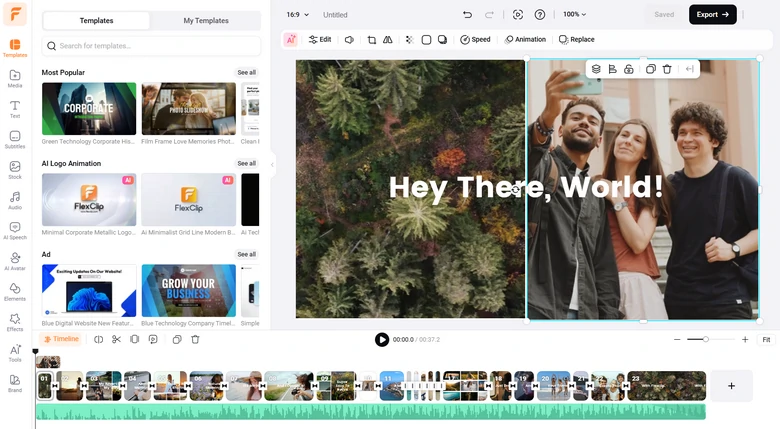Click the Split icon in the timeline toolbar
Image resolution: width=780 pixels, height=429 pixels.
[98, 339]
